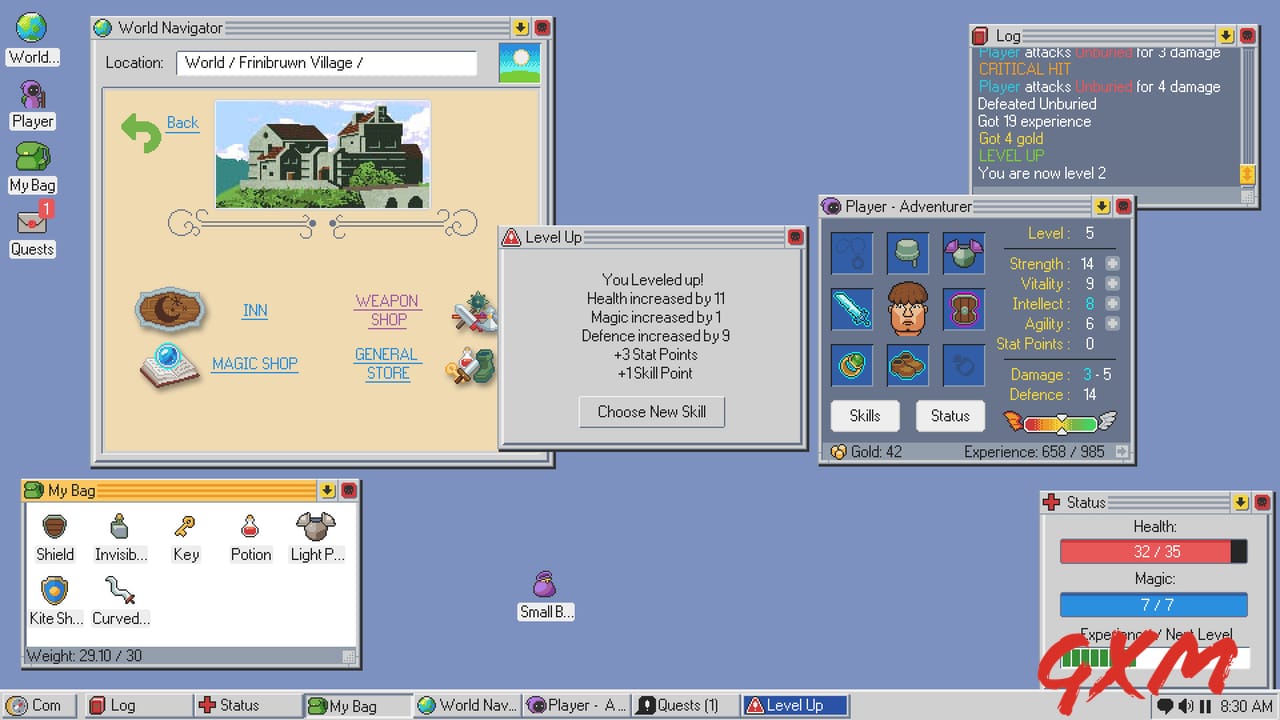Viewport: 1280px width, 720px height.
Task: Switch to the Status tab
Action: (950, 416)
